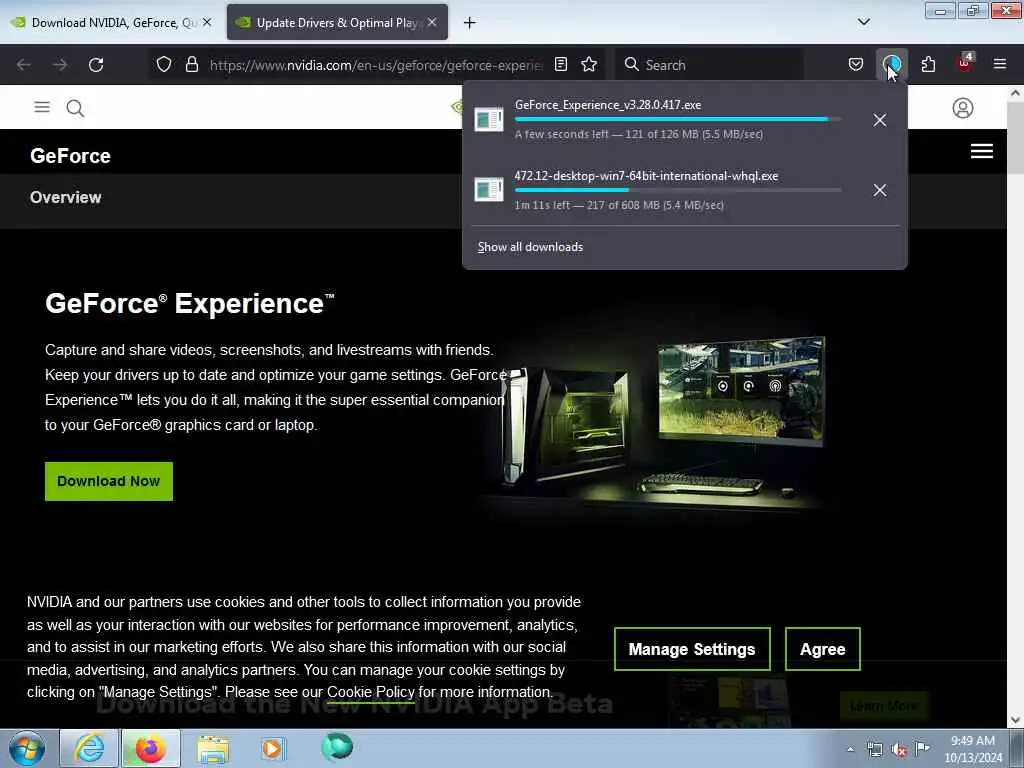Expand the list all tabs chevron

coord(863,22)
